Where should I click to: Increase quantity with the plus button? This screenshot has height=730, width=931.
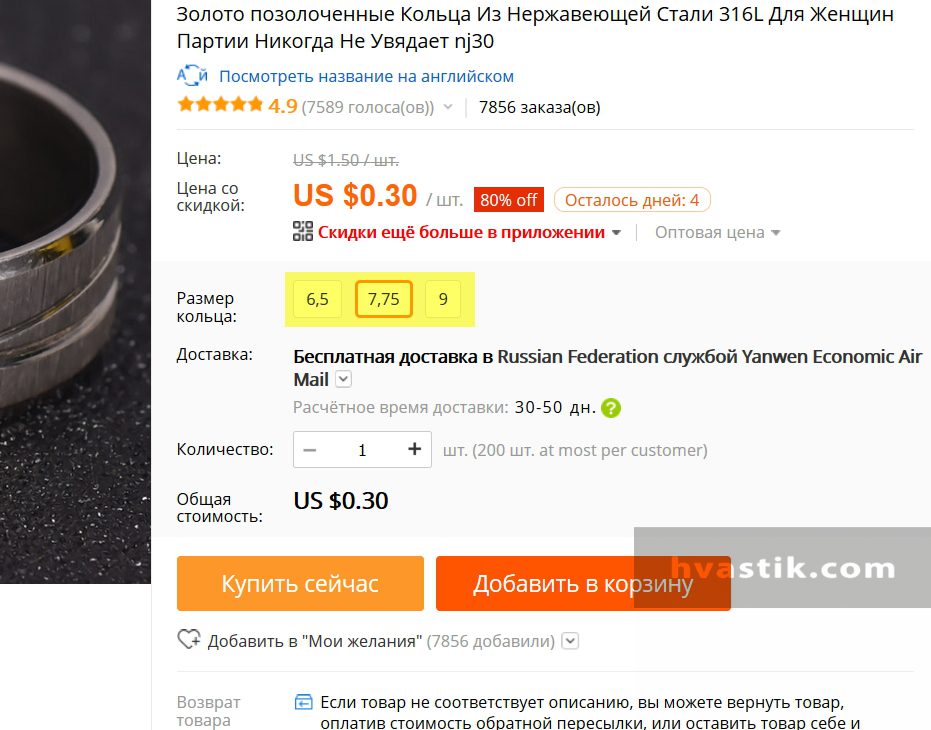pos(414,449)
